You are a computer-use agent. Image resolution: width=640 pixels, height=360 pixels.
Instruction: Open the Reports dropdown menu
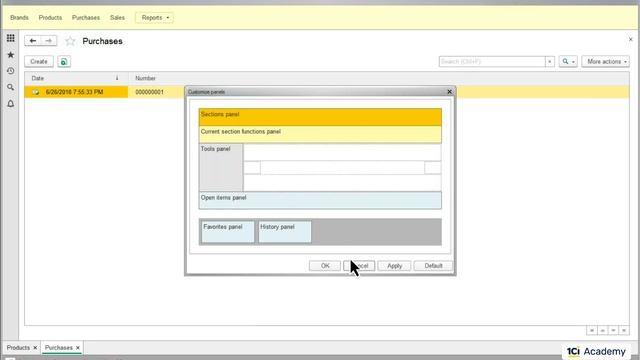[155, 18]
